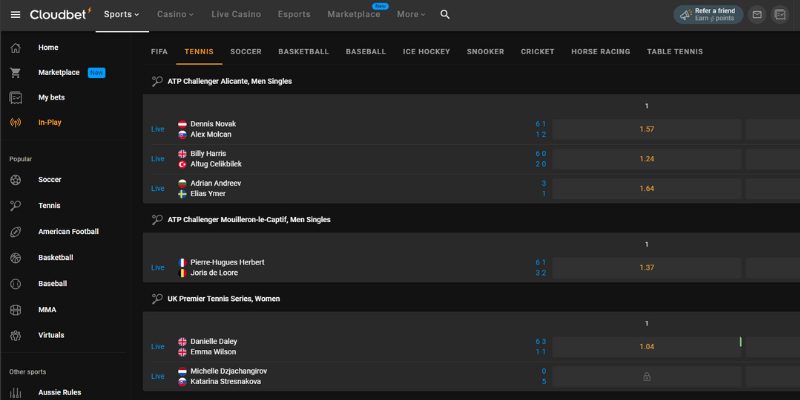The image size is (800, 400).
Task: Click the Baseball sidebar icon
Action: click(x=16, y=284)
